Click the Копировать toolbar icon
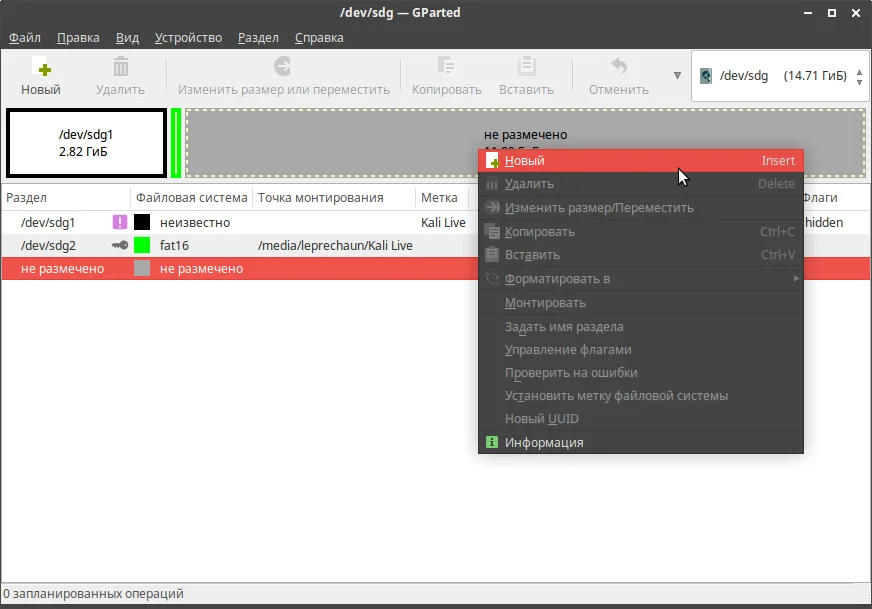Image resolution: width=872 pixels, height=609 pixels. 446,66
